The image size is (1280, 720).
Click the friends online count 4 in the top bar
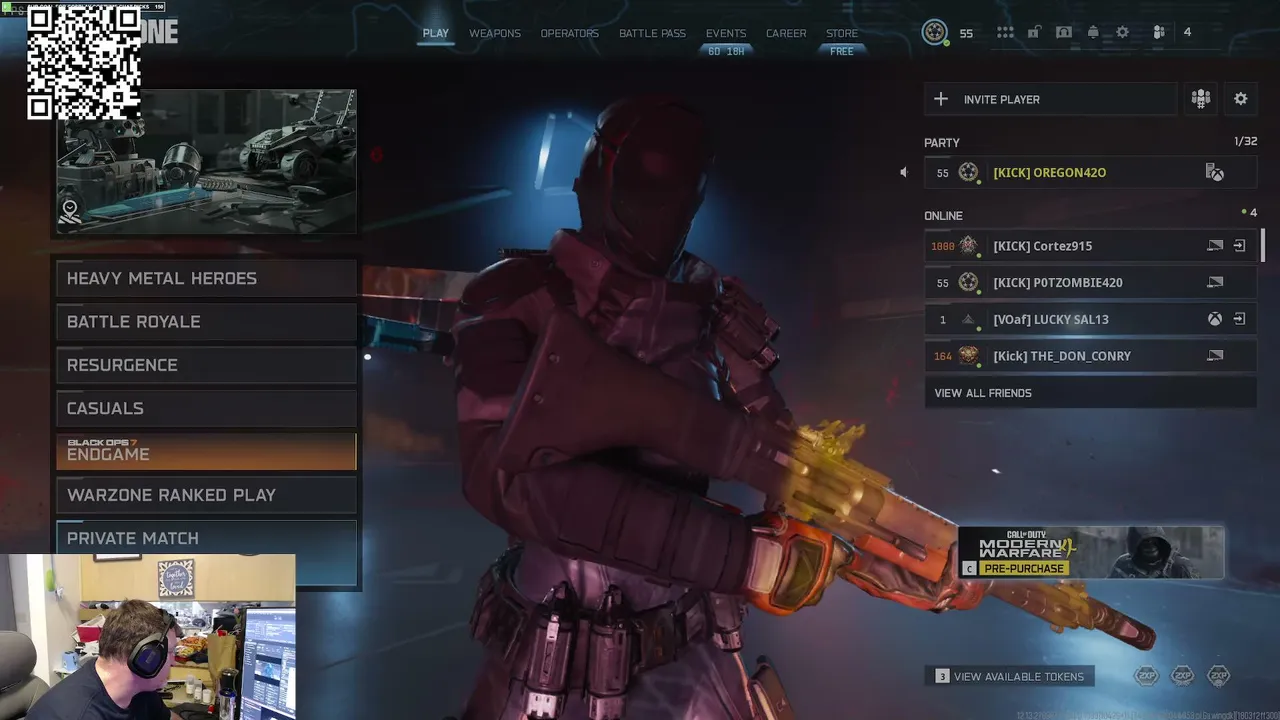click(x=1187, y=32)
